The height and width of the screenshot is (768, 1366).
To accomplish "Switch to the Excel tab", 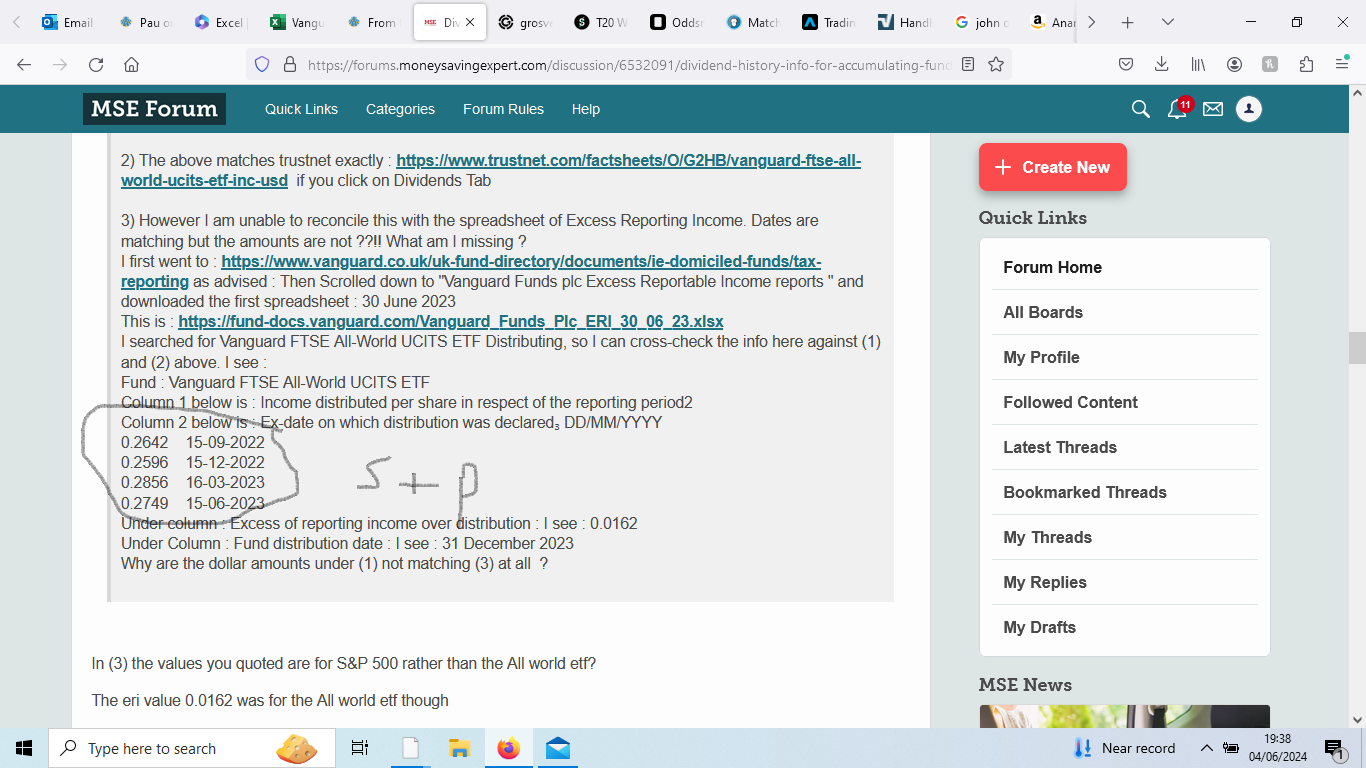I will (x=222, y=22).
